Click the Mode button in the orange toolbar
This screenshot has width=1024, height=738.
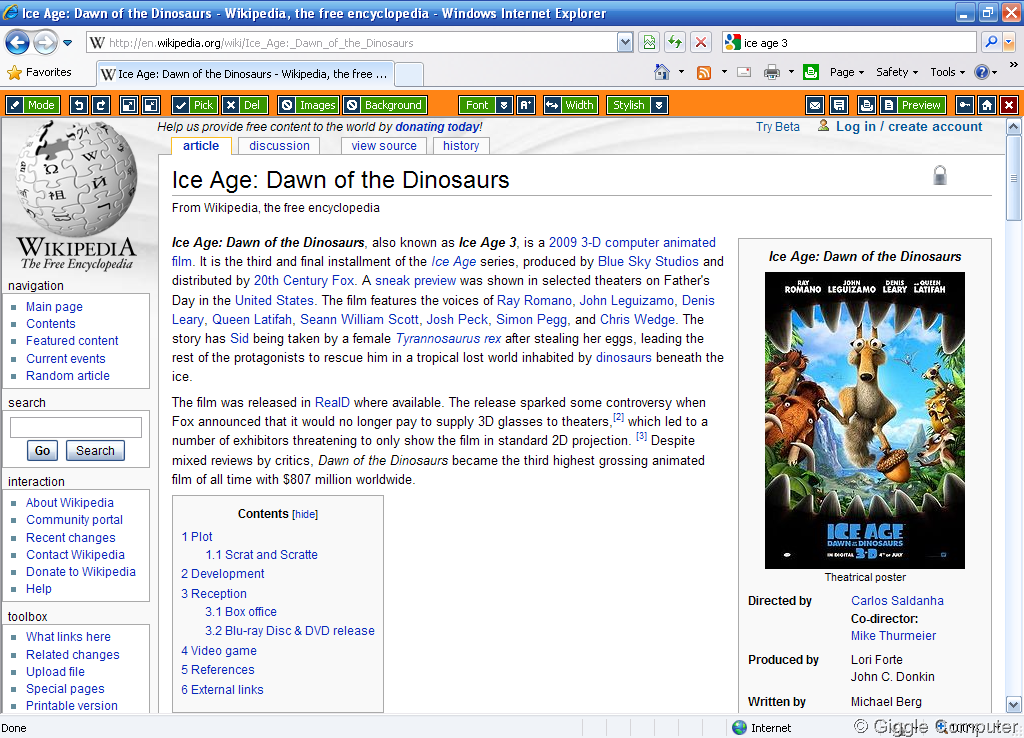(x=33, y=105)
